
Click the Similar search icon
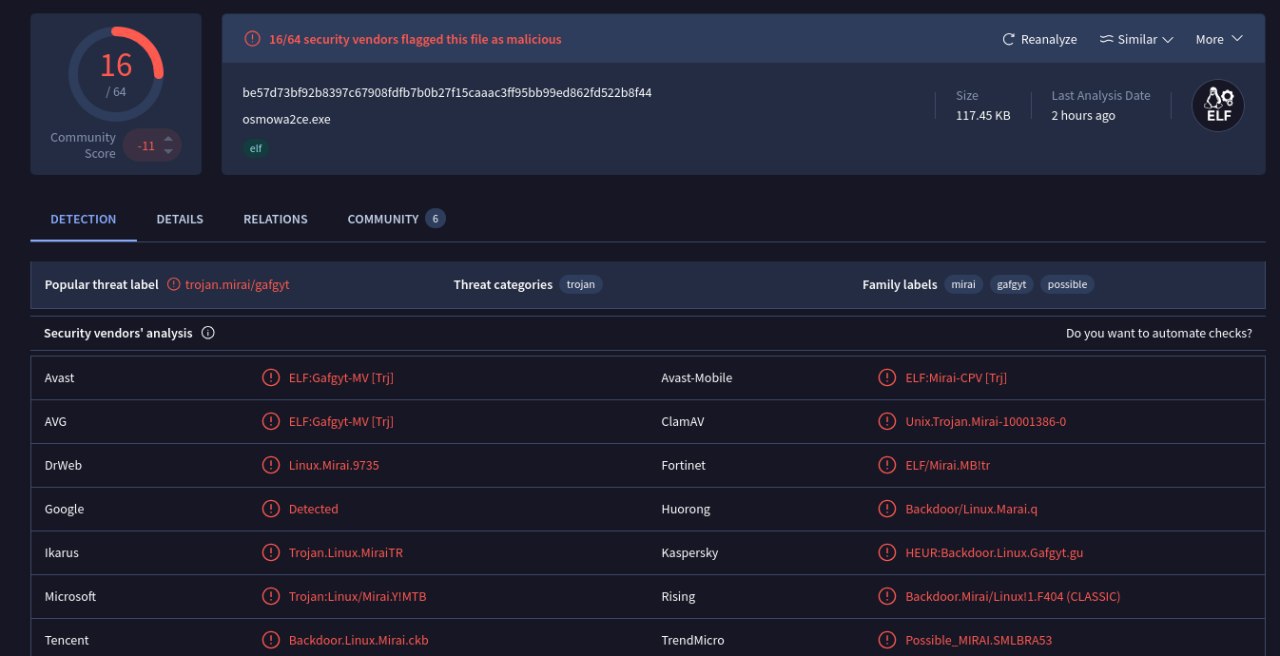(x=1106, y=39)
